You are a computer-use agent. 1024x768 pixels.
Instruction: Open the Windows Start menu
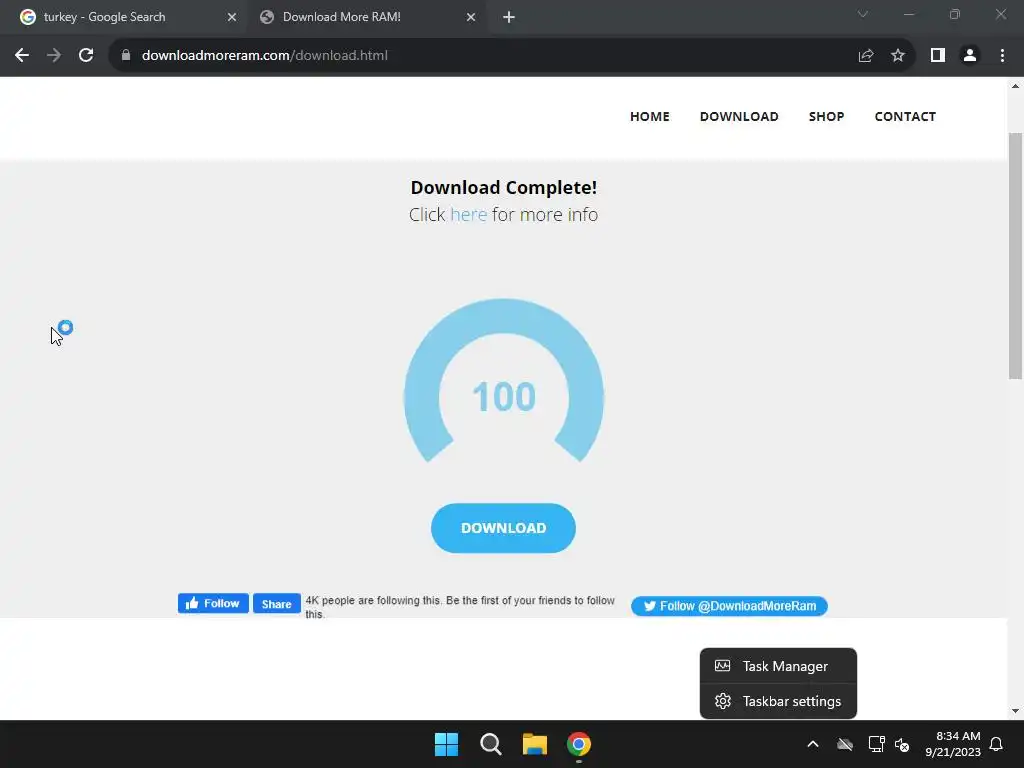[x=447, y=744]
